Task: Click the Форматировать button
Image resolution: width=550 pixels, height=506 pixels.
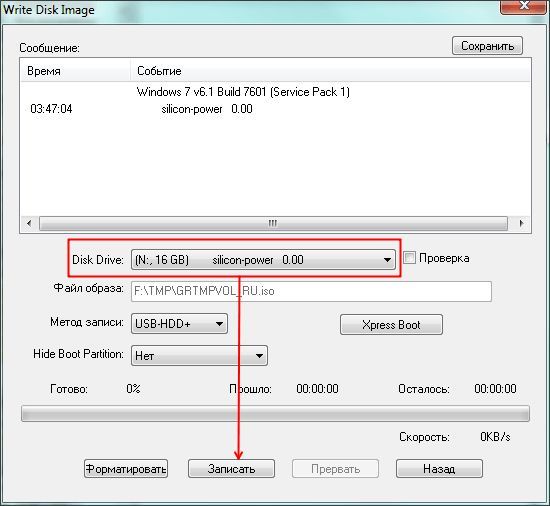Action: tap(126, 468)
